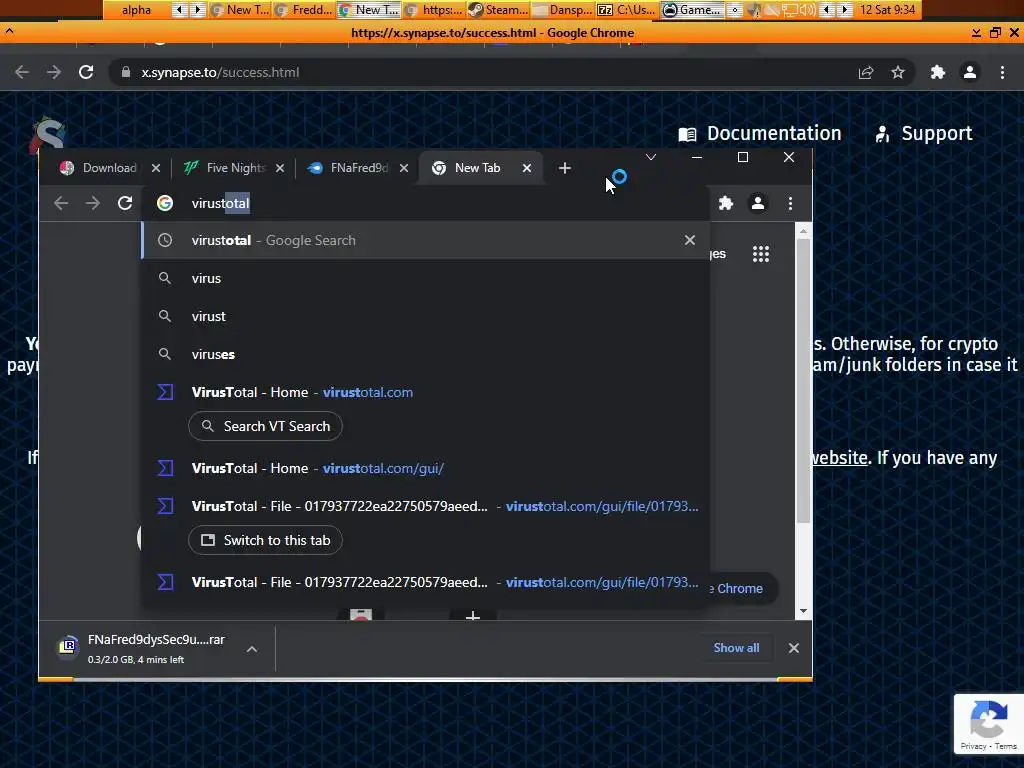Open C:\Us... 7-Zip taskbar item
Screen dimensions: 1024x768
(x=628, y=10)
